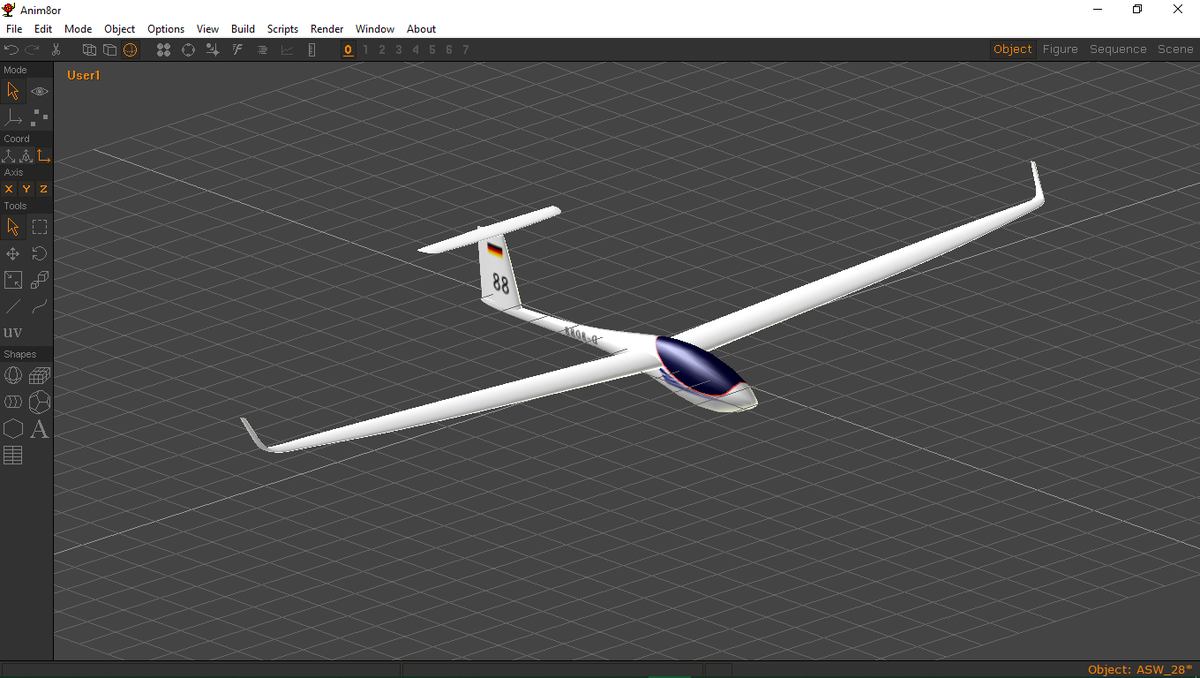
Task: Choose world coordinate system icon
Action: [9, 156]
